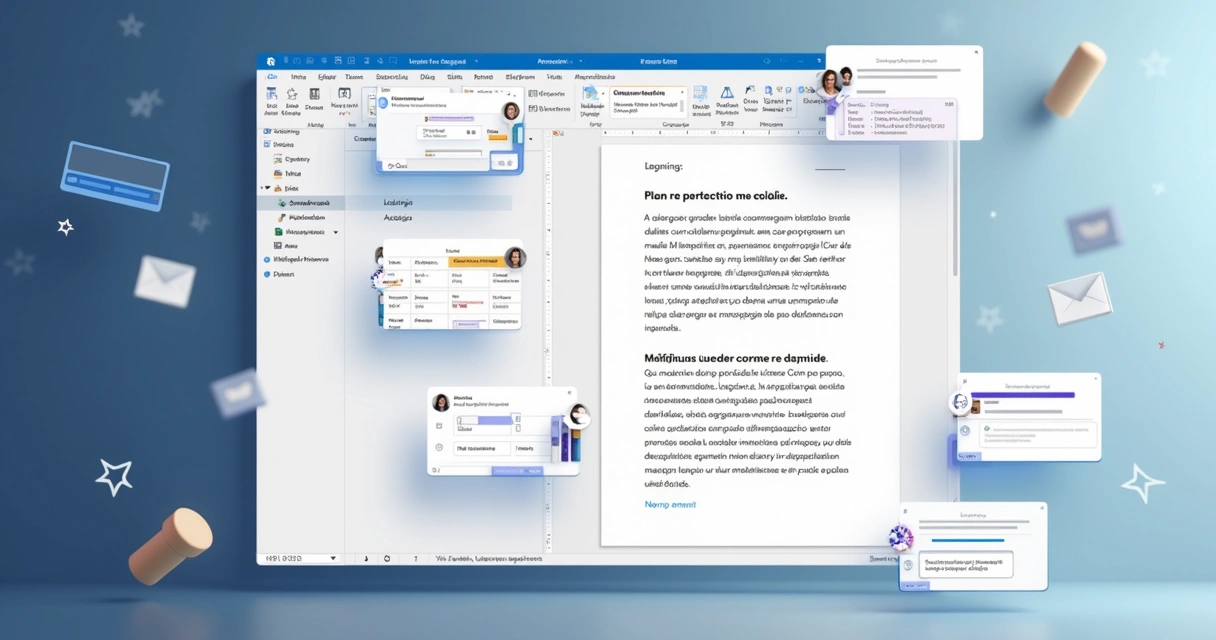
Task: Click the blue link below the document text
Action: tap(670, 505)
